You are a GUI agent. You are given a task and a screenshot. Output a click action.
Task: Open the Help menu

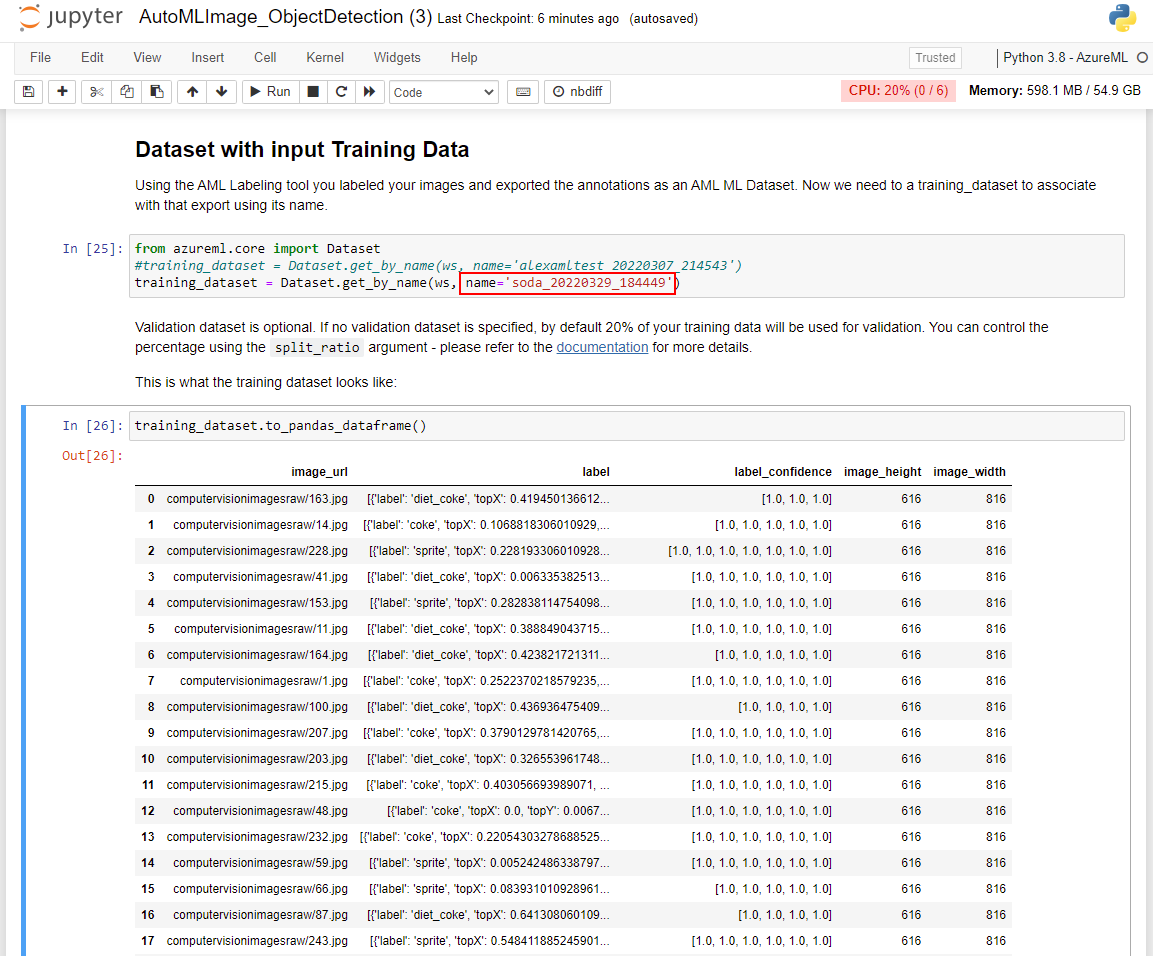[464, 57]
